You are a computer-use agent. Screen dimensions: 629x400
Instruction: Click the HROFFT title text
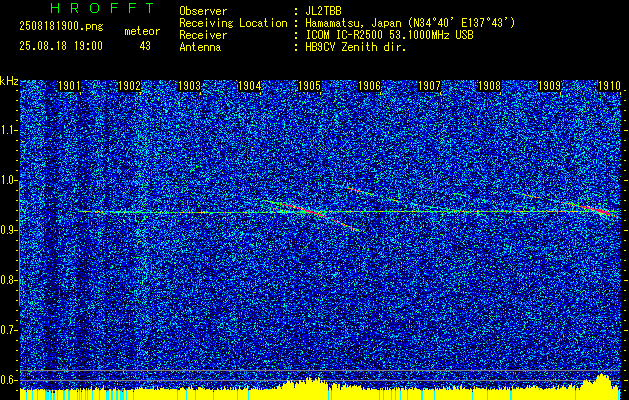pos(103,8)
